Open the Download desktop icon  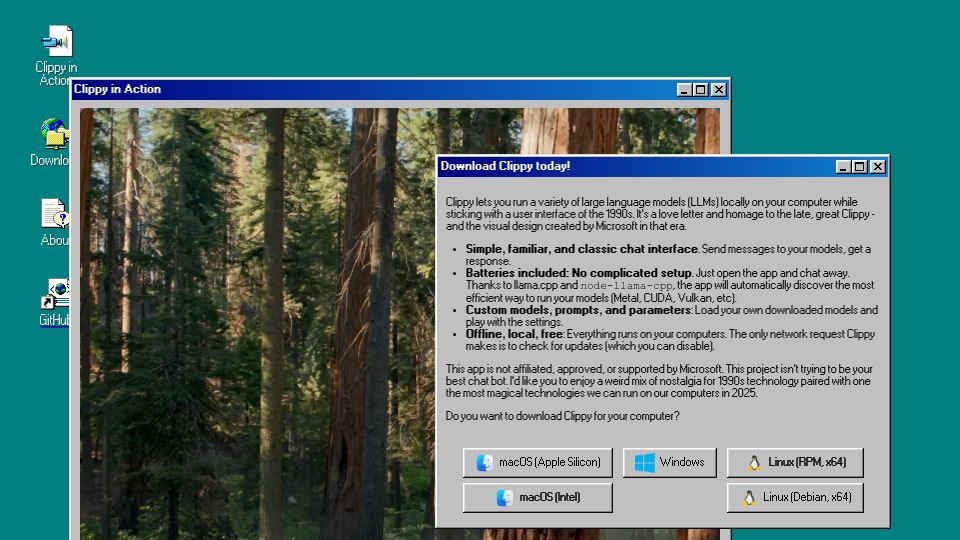click(x=52, y=142)
